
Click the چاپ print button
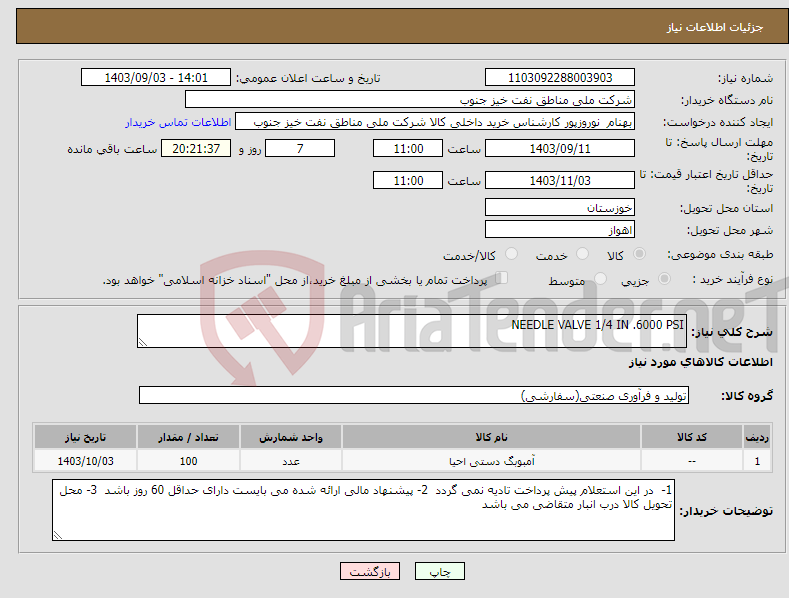(x=440, y=571)
